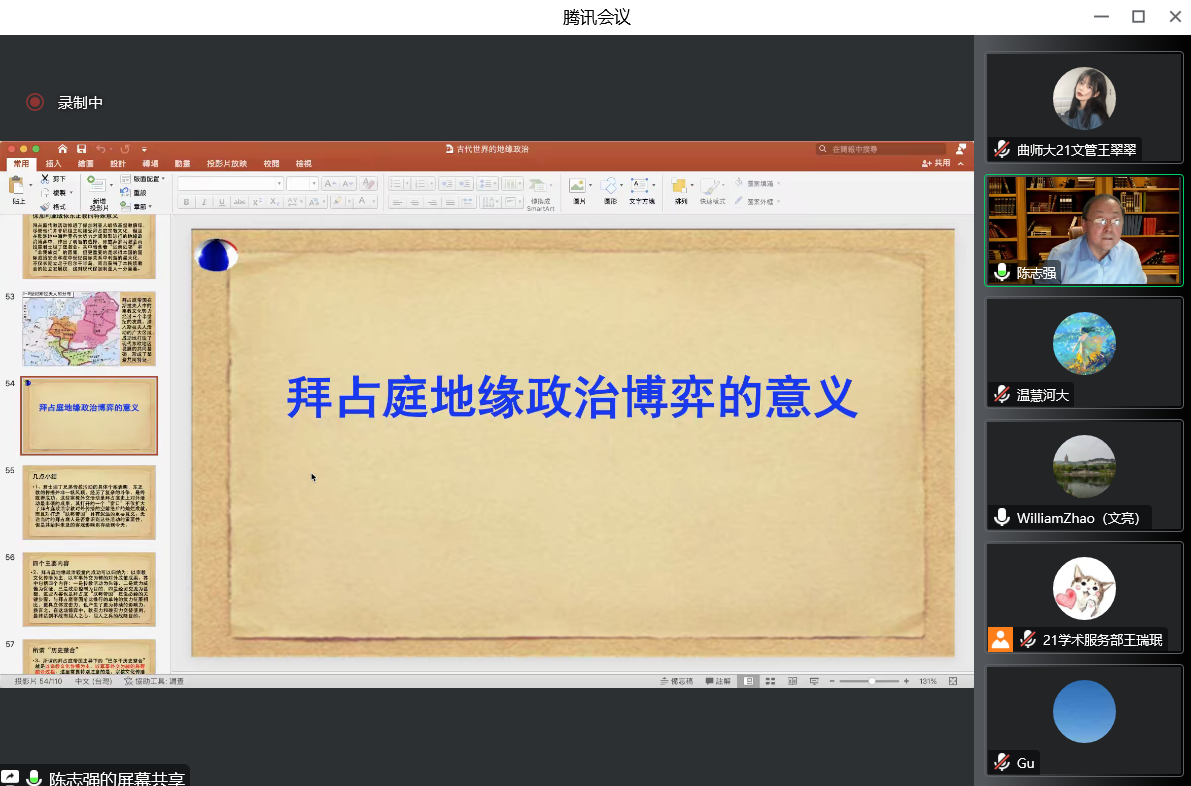Toggle the notes (備忘稿) pane

(x=676, y=681)
